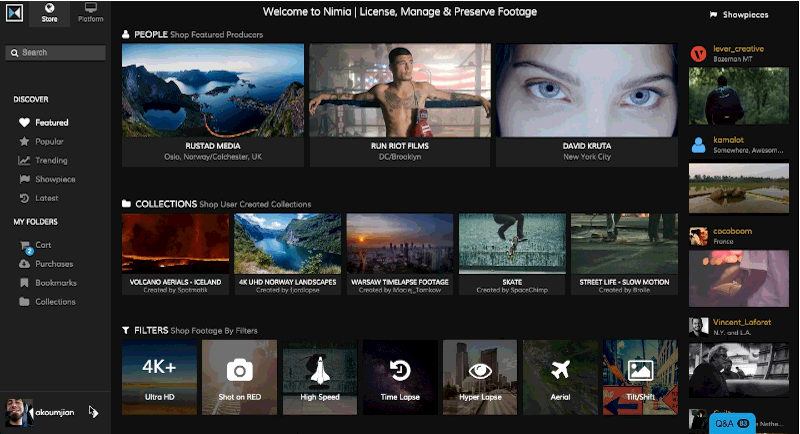Open the Rustad Media producer thumbnail
Viewport: 800px width, 434px height.
pos(213,90)
